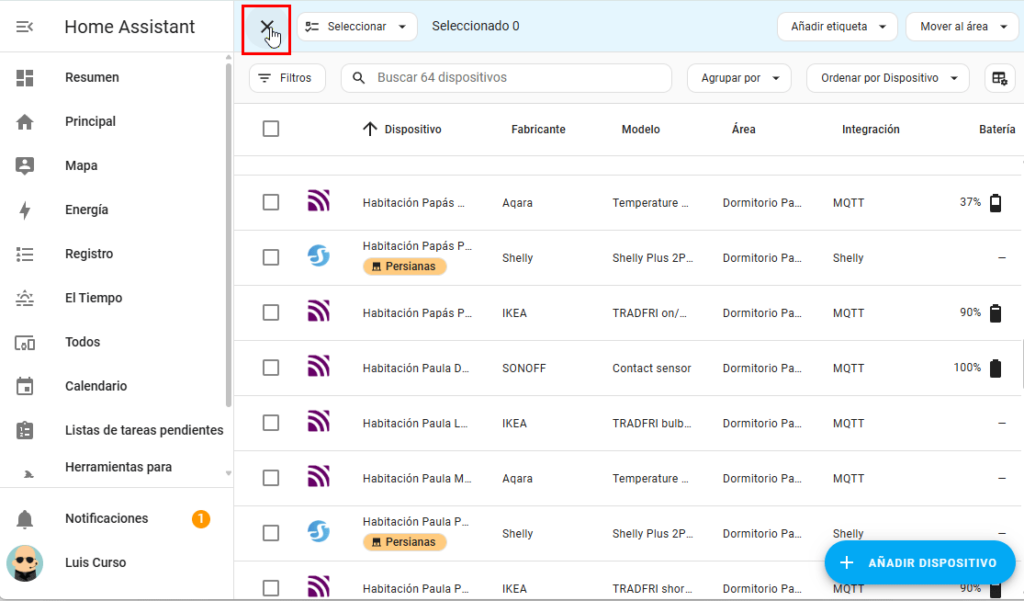Open El Tiempo from sidebar menu

tap(92, 298)
